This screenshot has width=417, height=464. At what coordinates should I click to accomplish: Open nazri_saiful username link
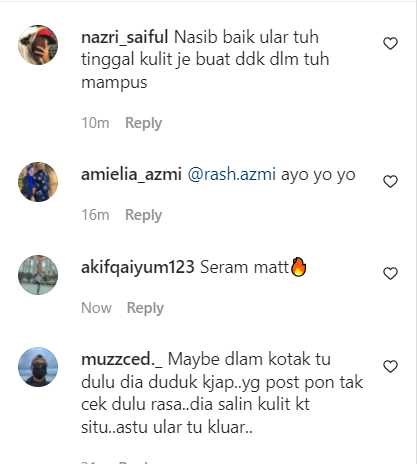pyautogui.click(x=125, y=37)
